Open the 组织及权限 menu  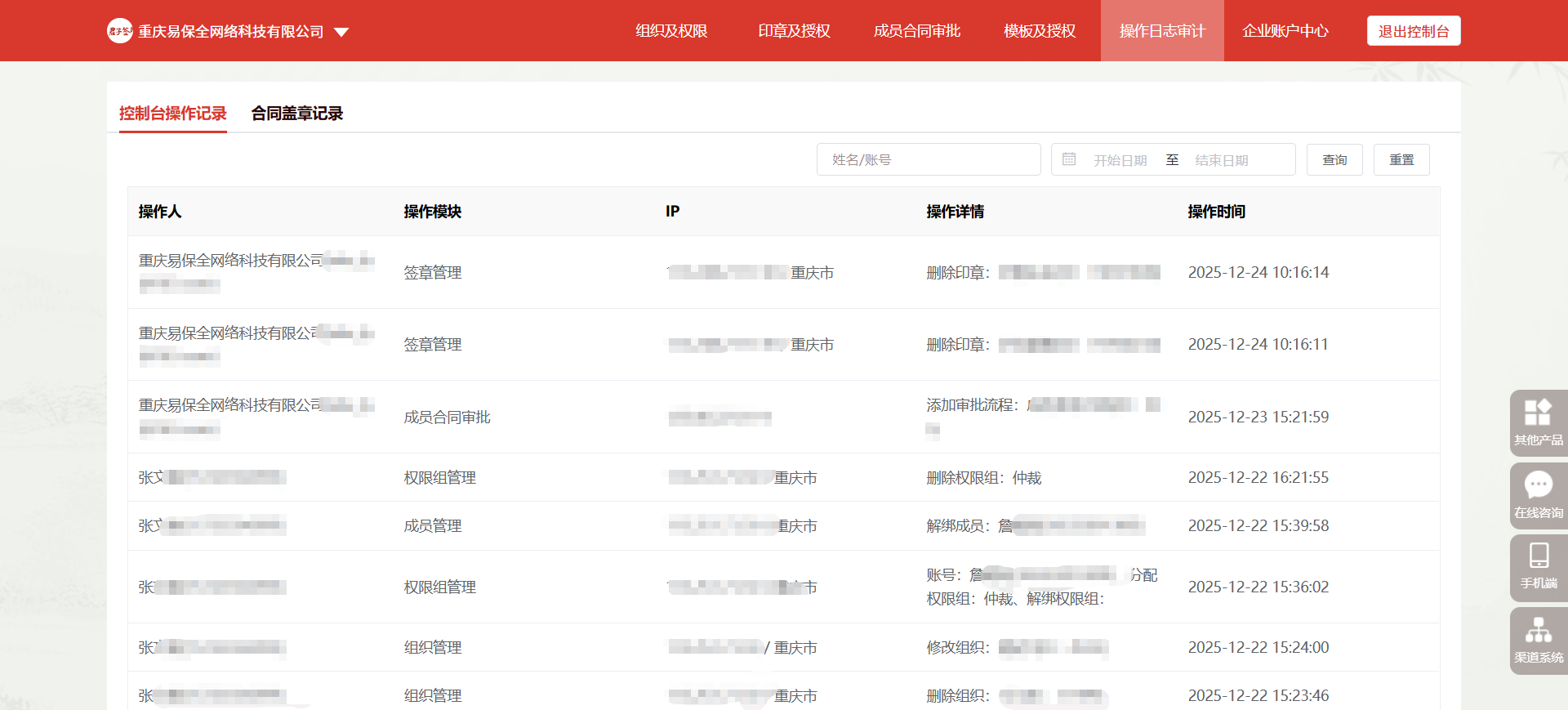(x=671, y=31)
